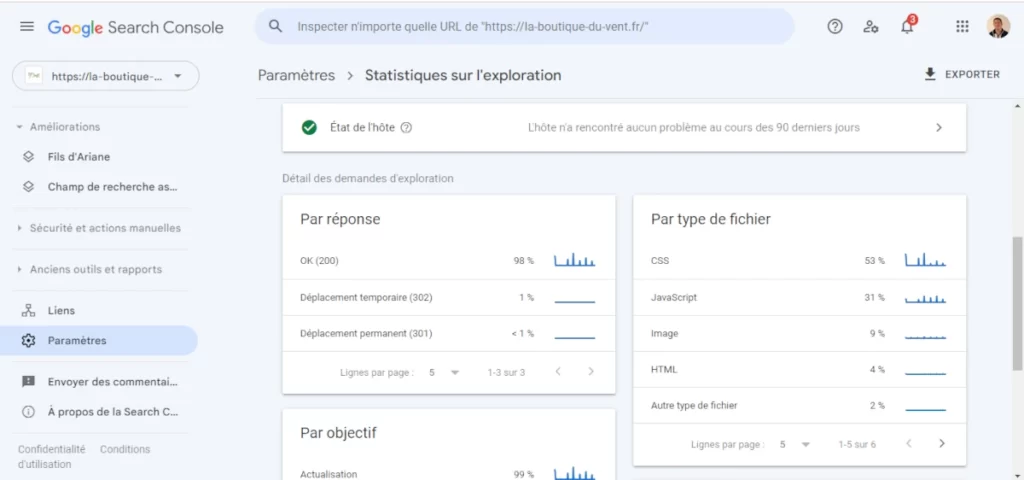Open Autre type de fichier row
Image resolution: width=1024 pixels, height=480 pixels.
[x=799, y=406]
